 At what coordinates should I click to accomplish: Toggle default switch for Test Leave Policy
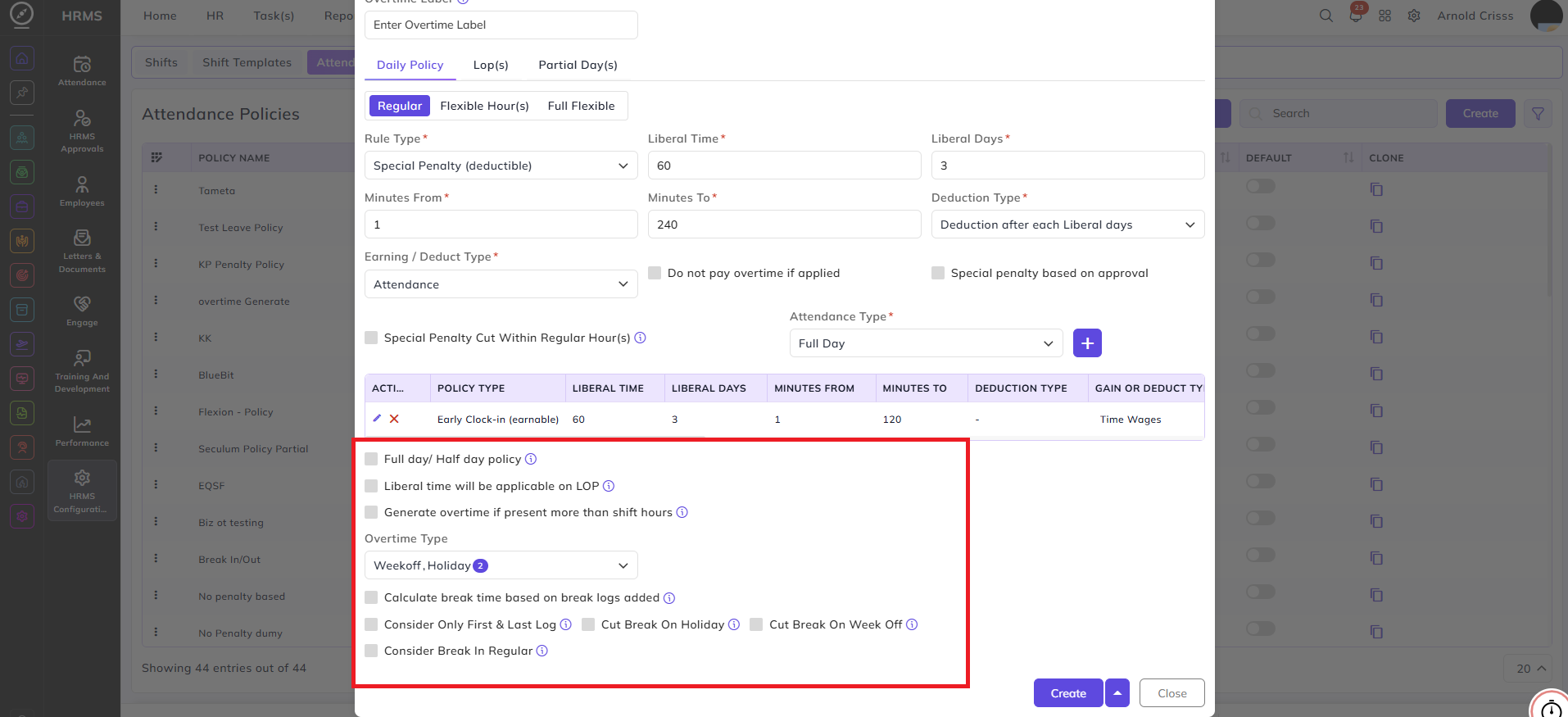[x=1261, y=223]
